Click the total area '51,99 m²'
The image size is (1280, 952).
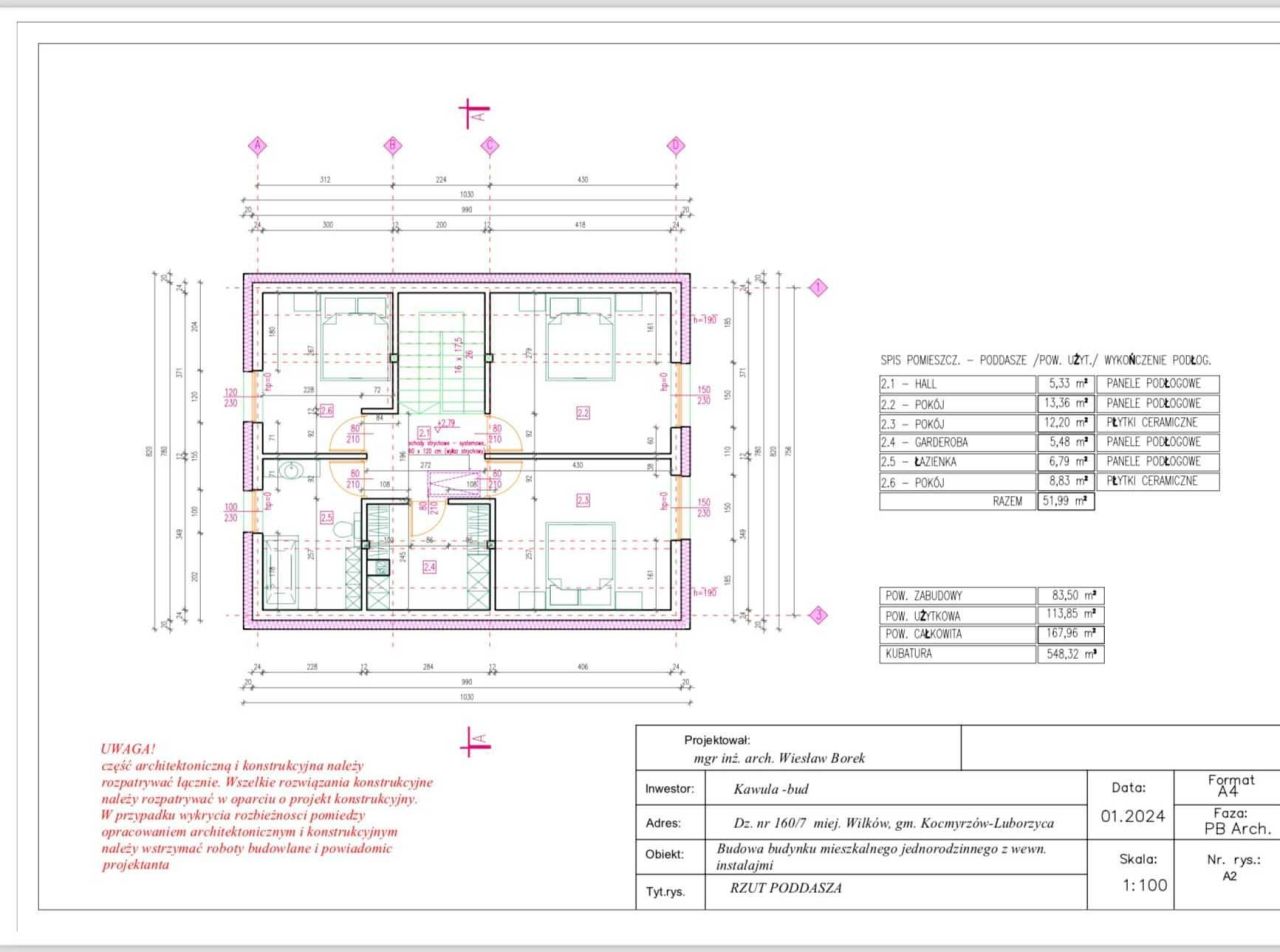(1066, 502)
